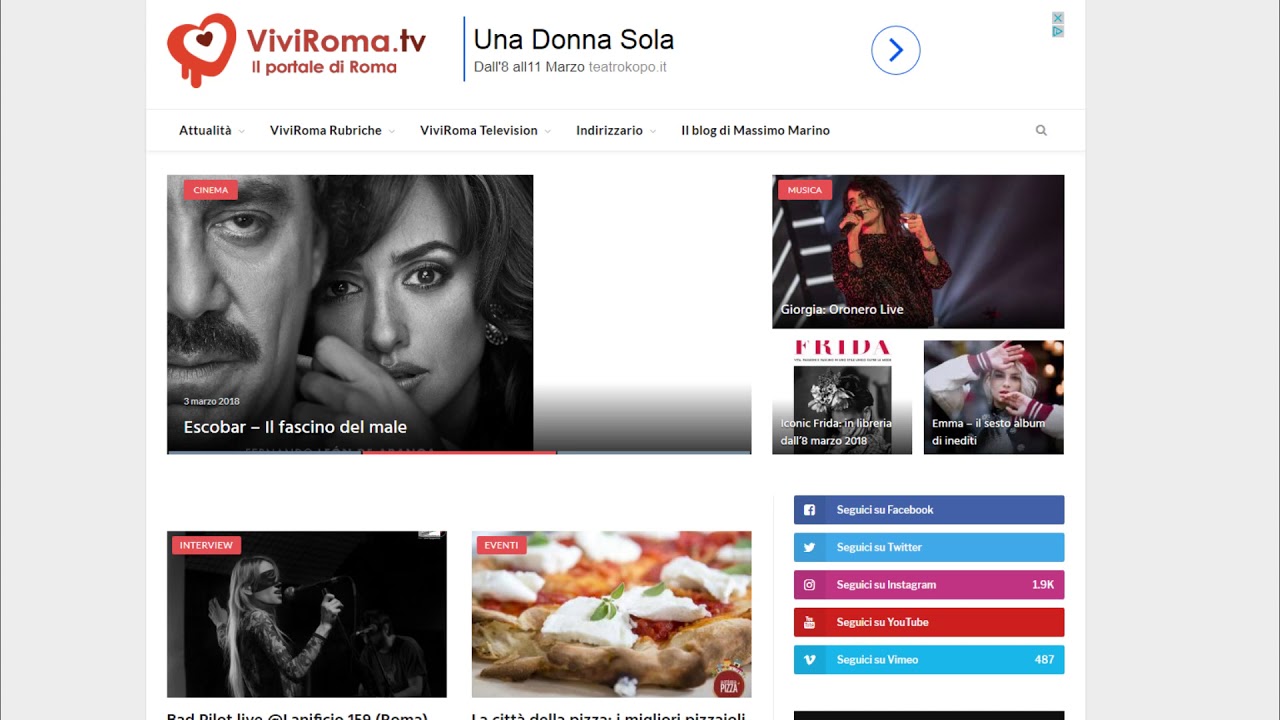Click the Seguici su Facebook button

point(929,510)
